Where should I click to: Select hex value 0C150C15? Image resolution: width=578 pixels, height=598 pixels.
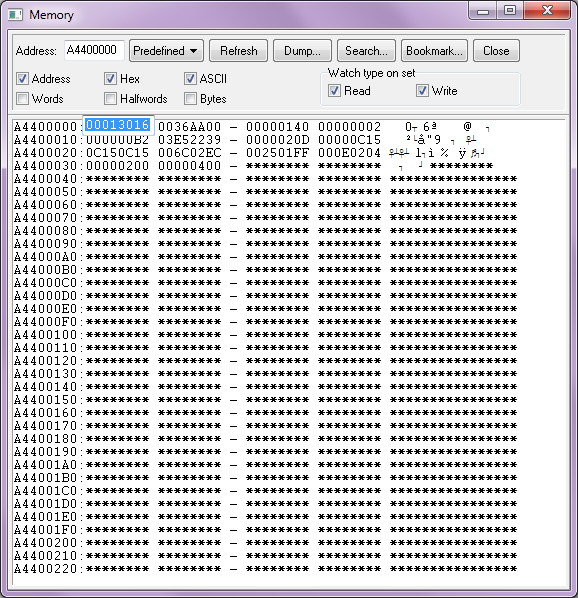[x=117, y=153]
